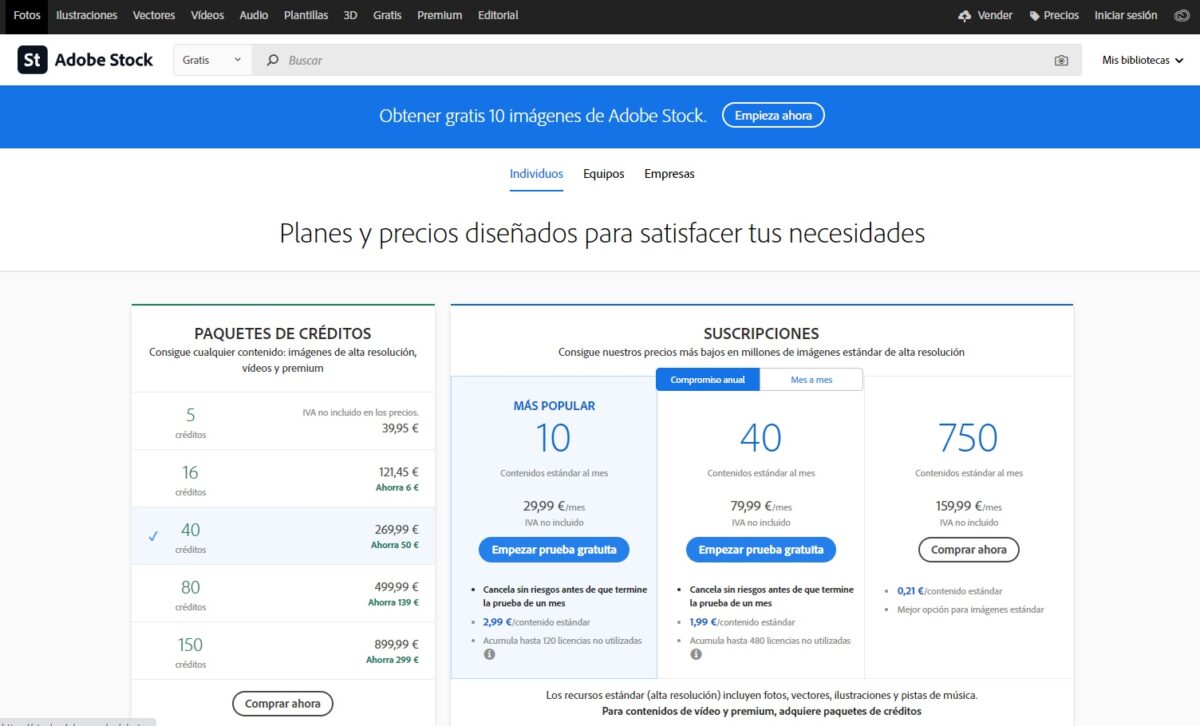
Task: Click the checkmark on 40 créditos row
Action: point(153,536)
